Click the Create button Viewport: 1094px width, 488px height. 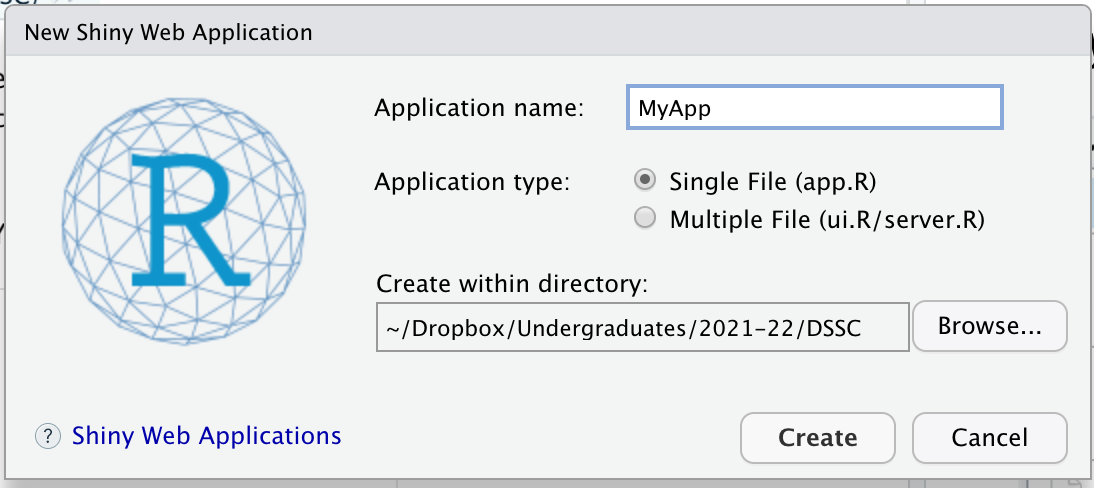click(818, 438)
